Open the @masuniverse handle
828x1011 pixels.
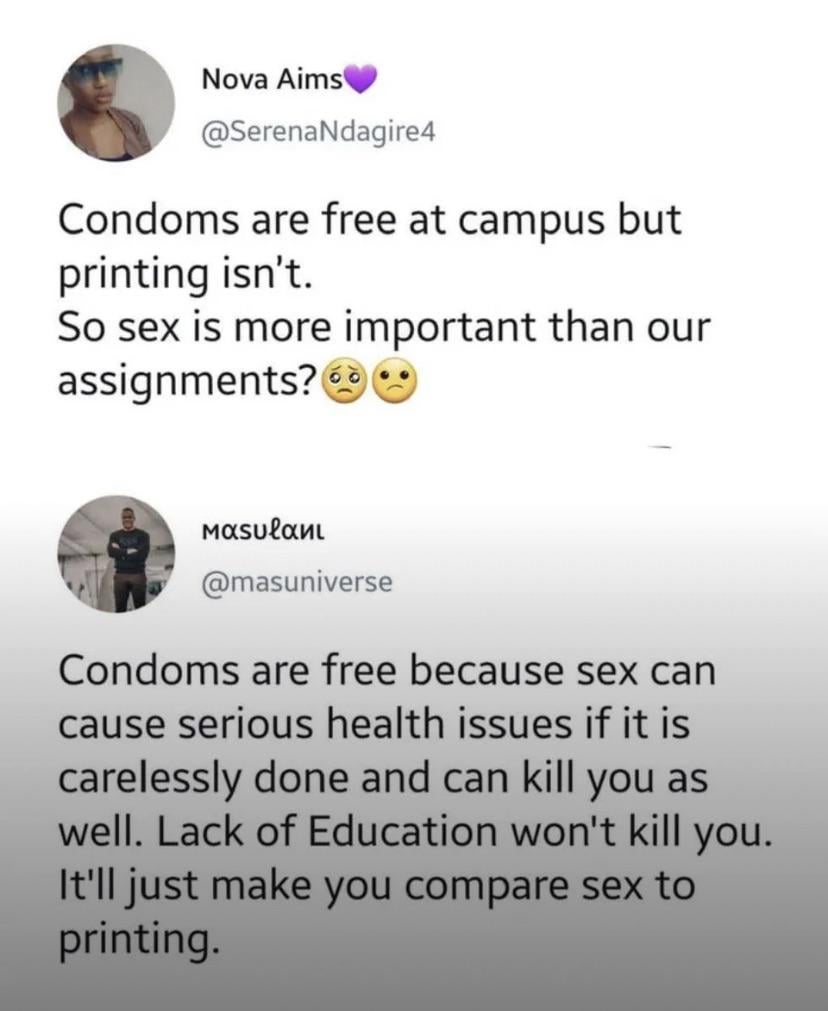coord(297,580)
